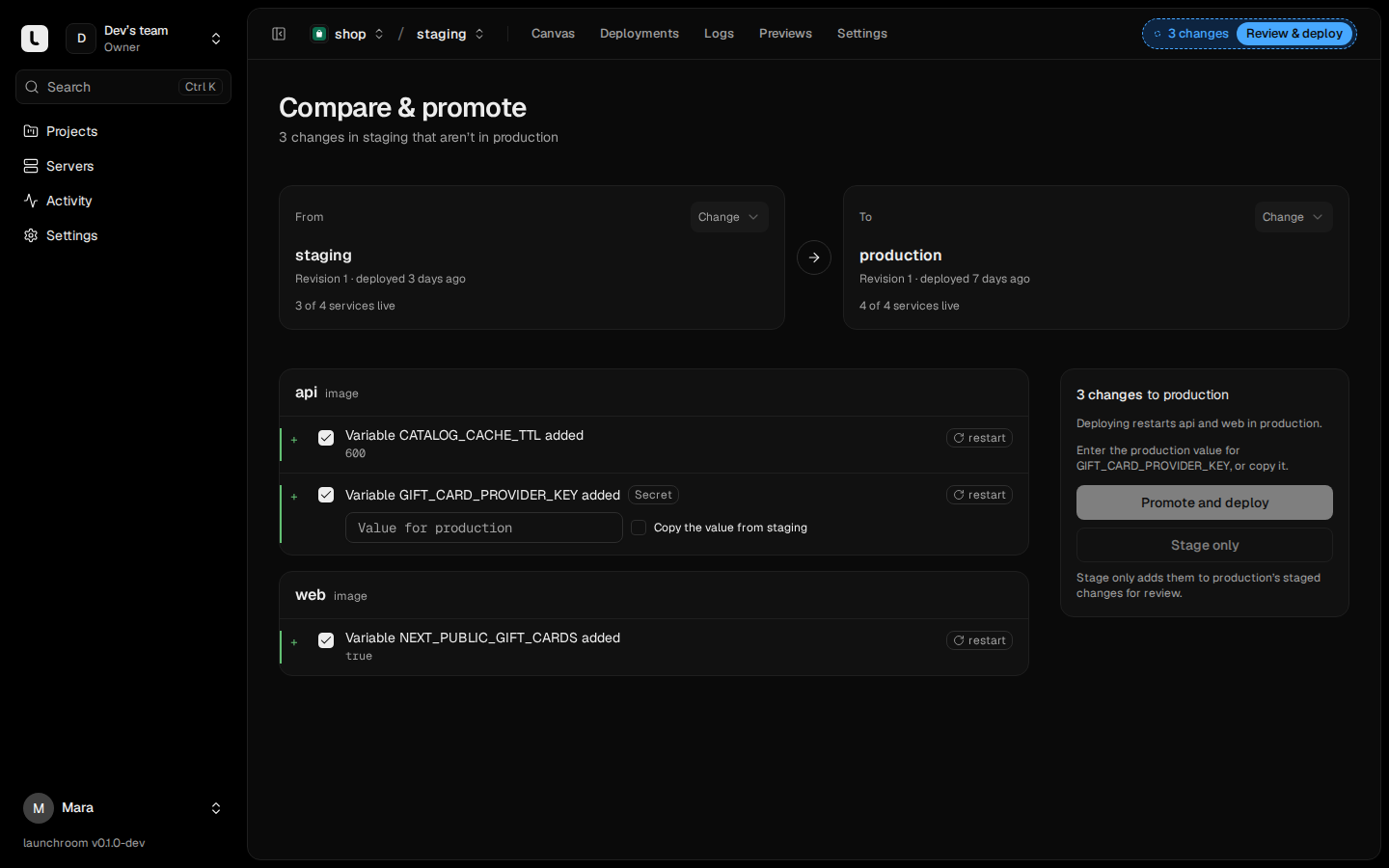
Task: Click the Secret tag on GIFT_CARD_PROVIDER_KEY
Action: (653, 495)
